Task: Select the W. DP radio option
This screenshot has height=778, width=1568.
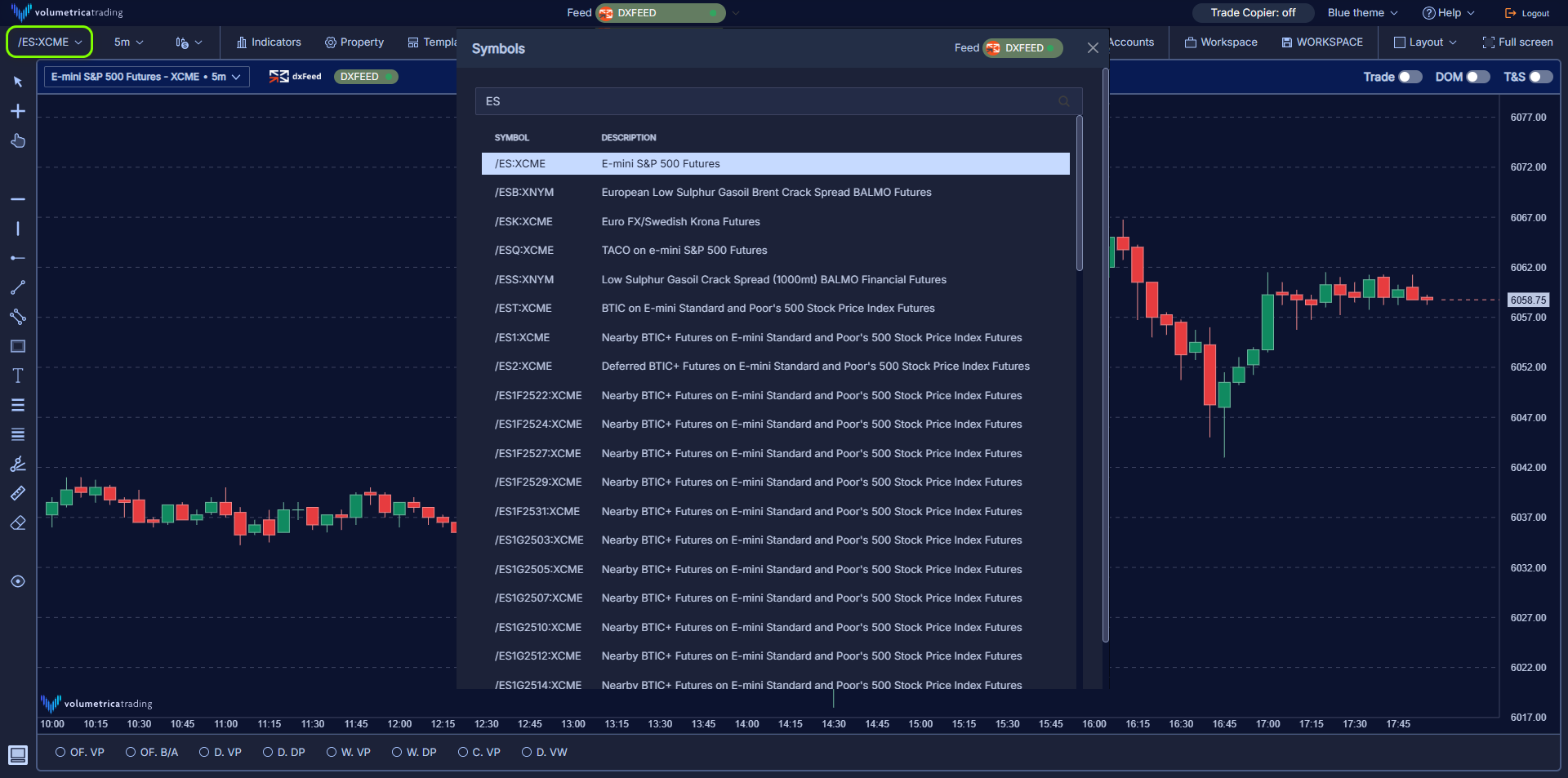Action: point(414,752)
